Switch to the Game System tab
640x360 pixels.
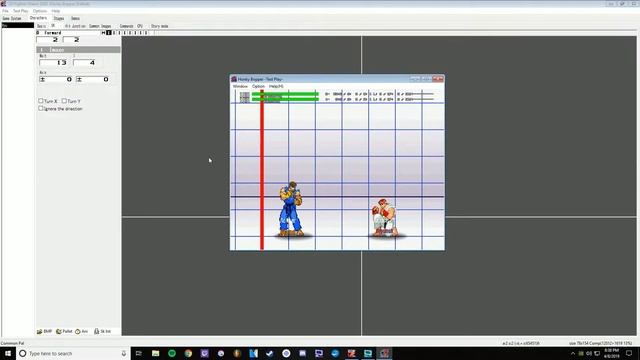pyautogui.click(x=12, y=18)
